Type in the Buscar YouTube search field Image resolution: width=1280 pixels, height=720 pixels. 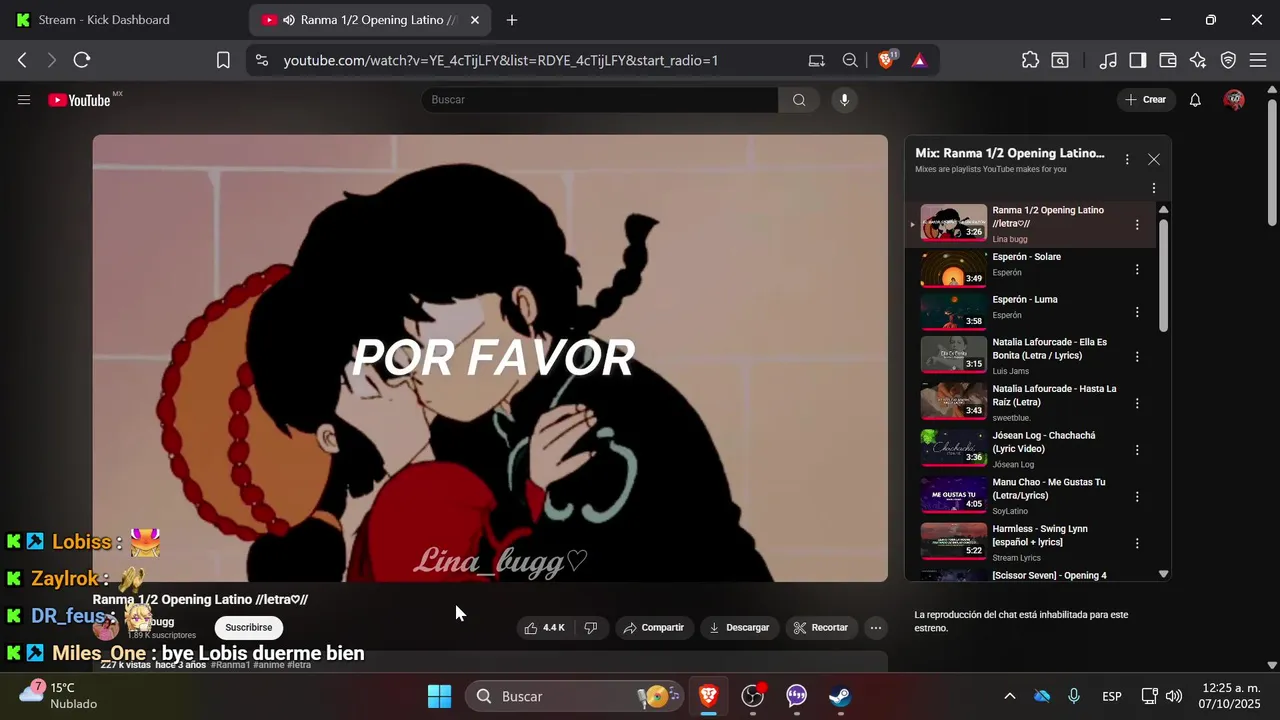[600, 100]
